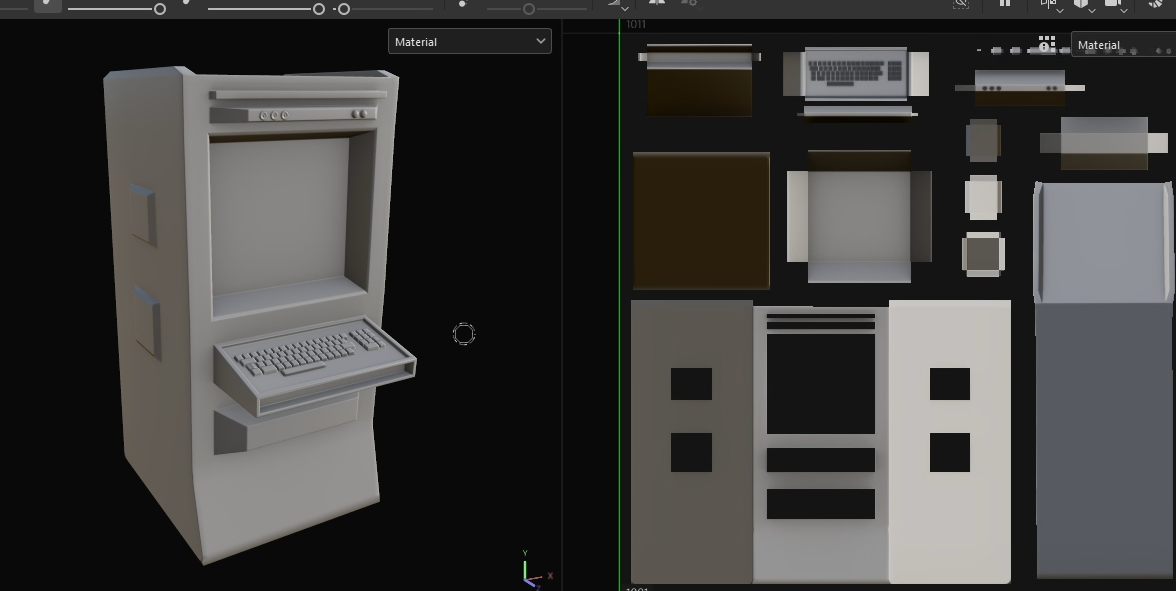Viewport: 1176px width, 591px height.
Task: Toggle symmetry painting on
Action: (657, 3)
